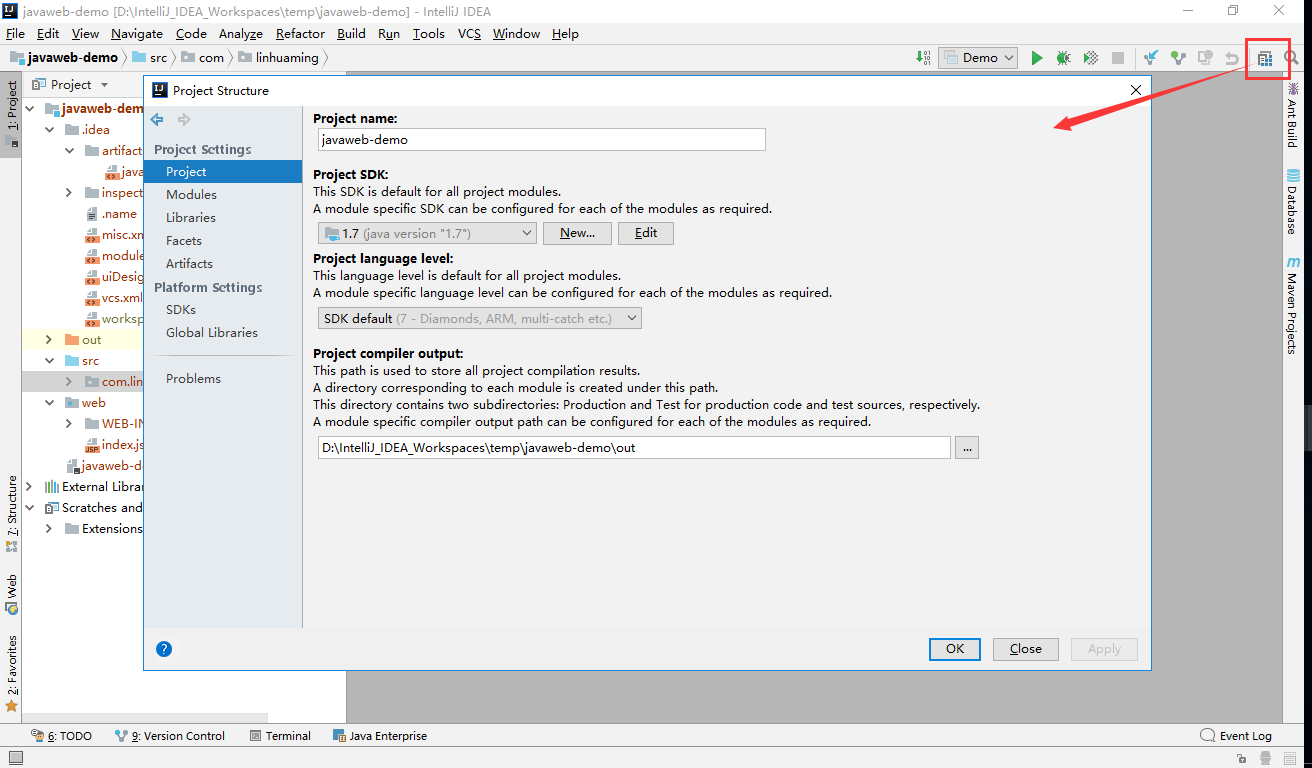Open the Project language level SDK default dropdown
Screen dimensions: 1312x768
pyautogui.click(x=479, y=318)
